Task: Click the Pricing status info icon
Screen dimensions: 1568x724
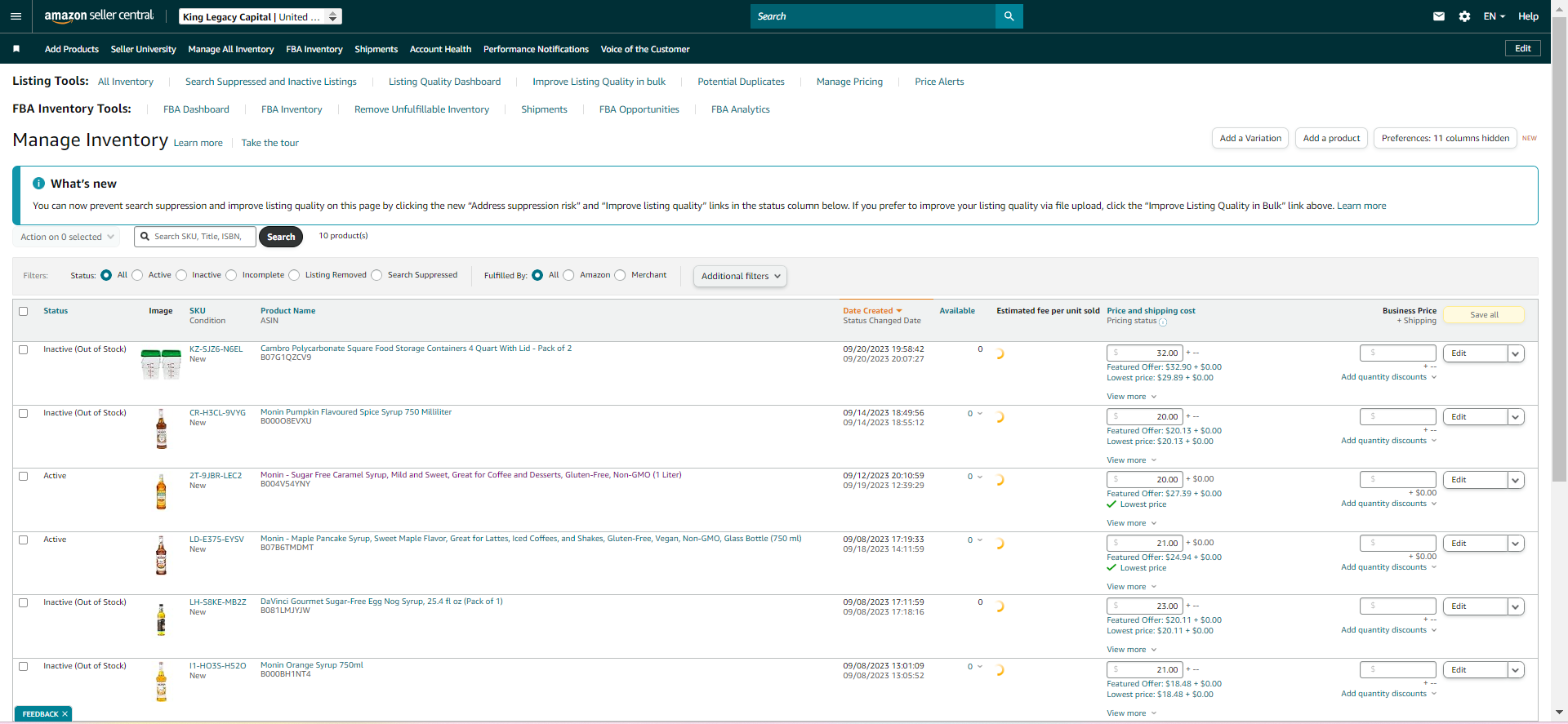Action: (x=1163, y=322)
